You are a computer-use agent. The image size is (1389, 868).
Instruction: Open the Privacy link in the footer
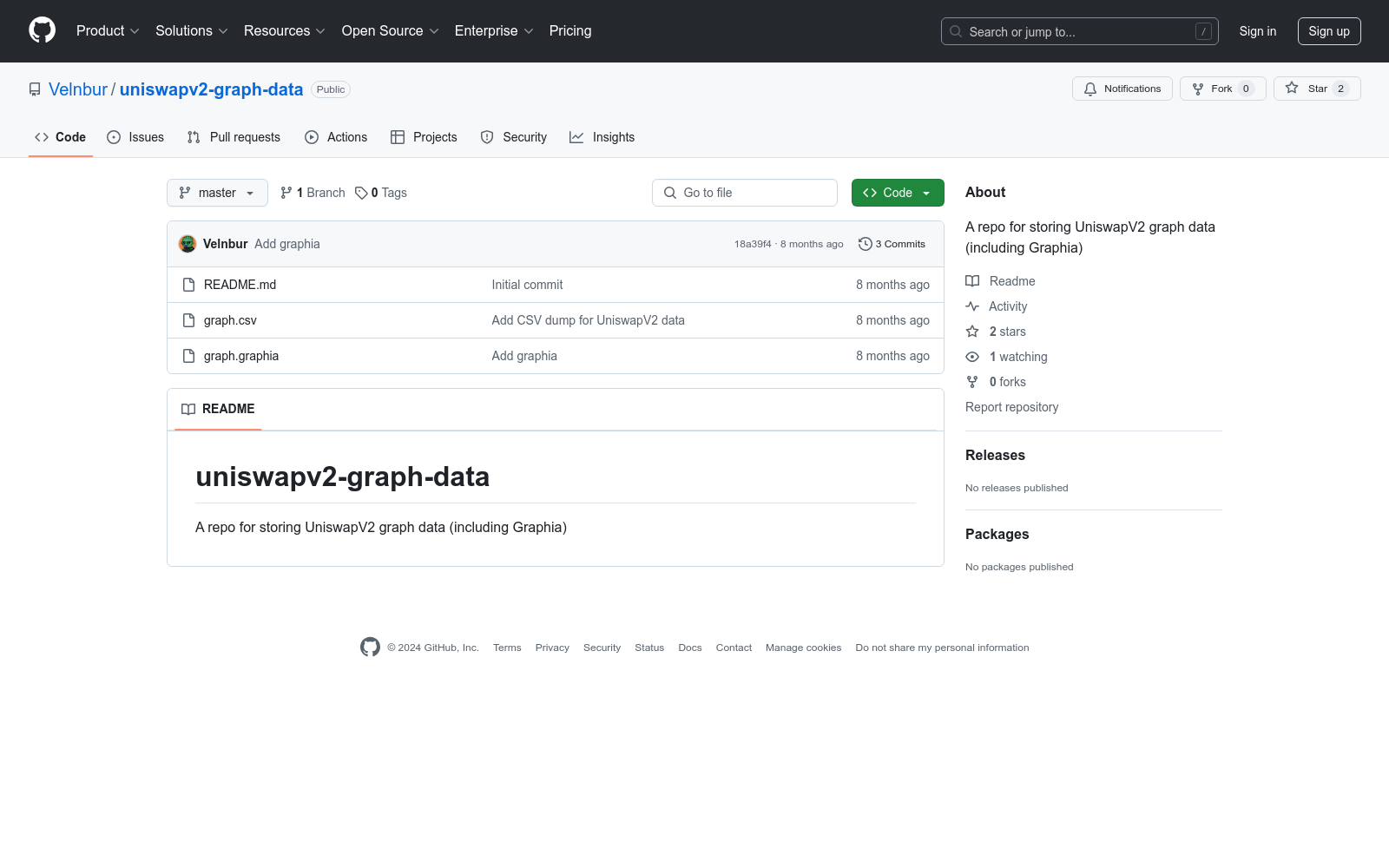552,648
